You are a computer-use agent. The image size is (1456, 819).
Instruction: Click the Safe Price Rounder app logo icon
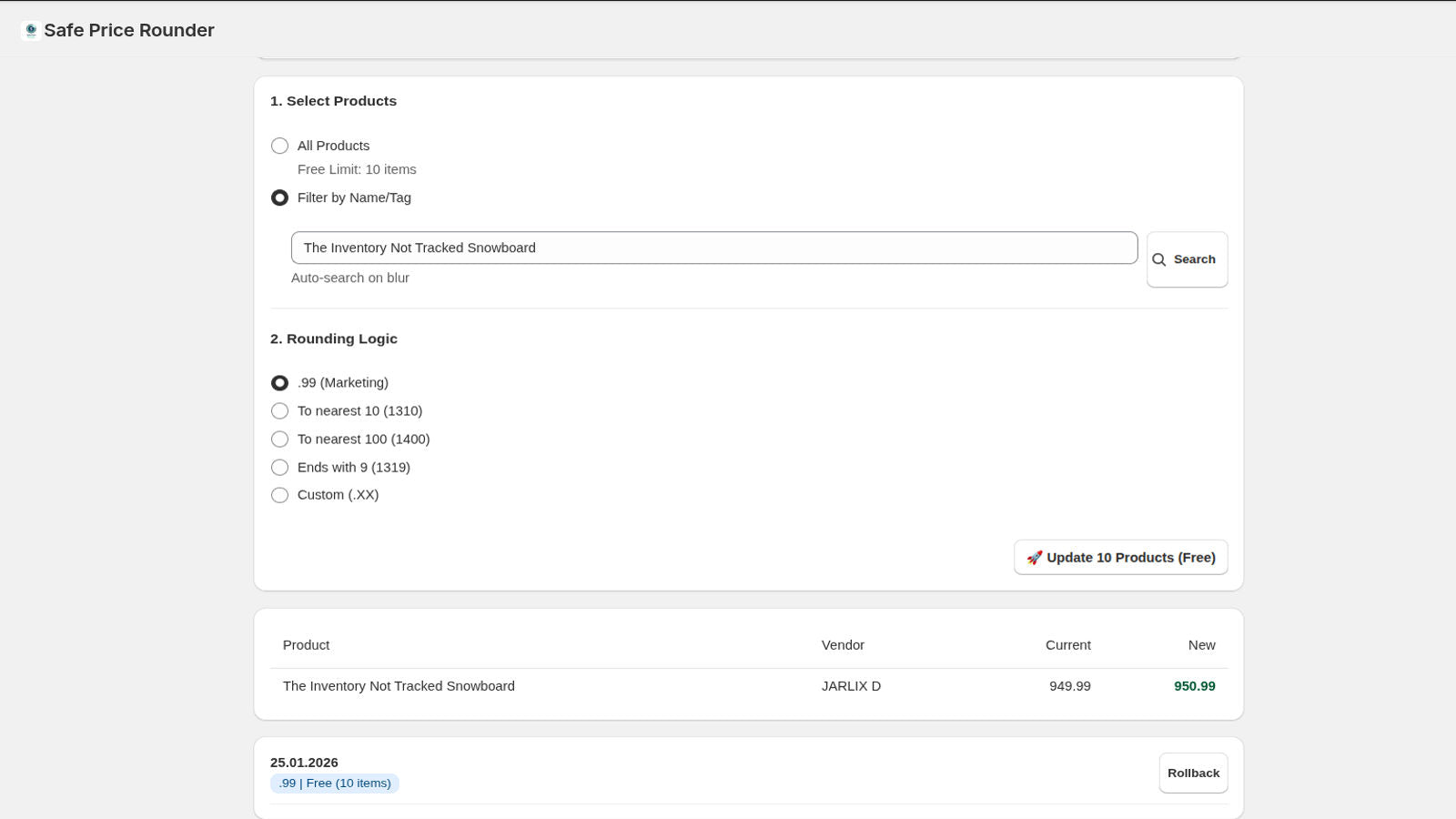tap(30, 29)
